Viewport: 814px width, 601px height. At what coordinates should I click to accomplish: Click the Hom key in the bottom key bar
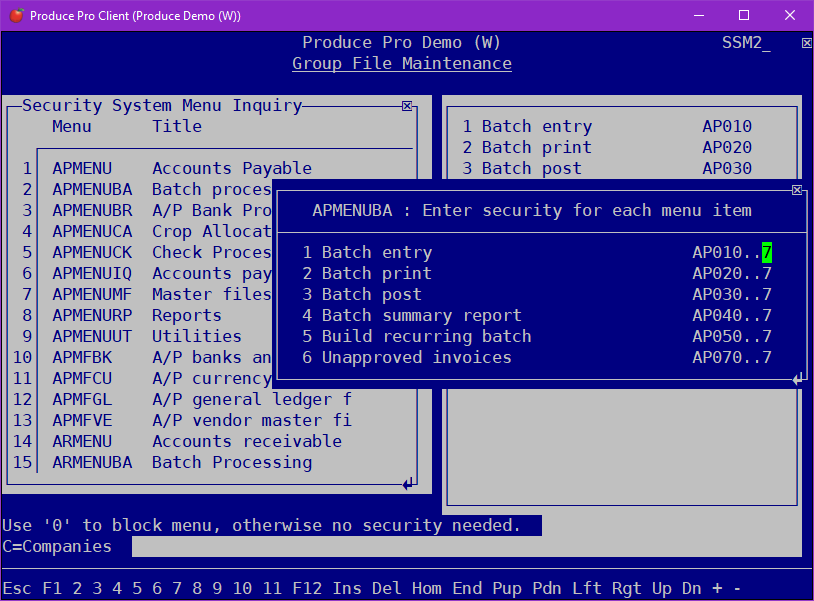[x=427, y=589]
